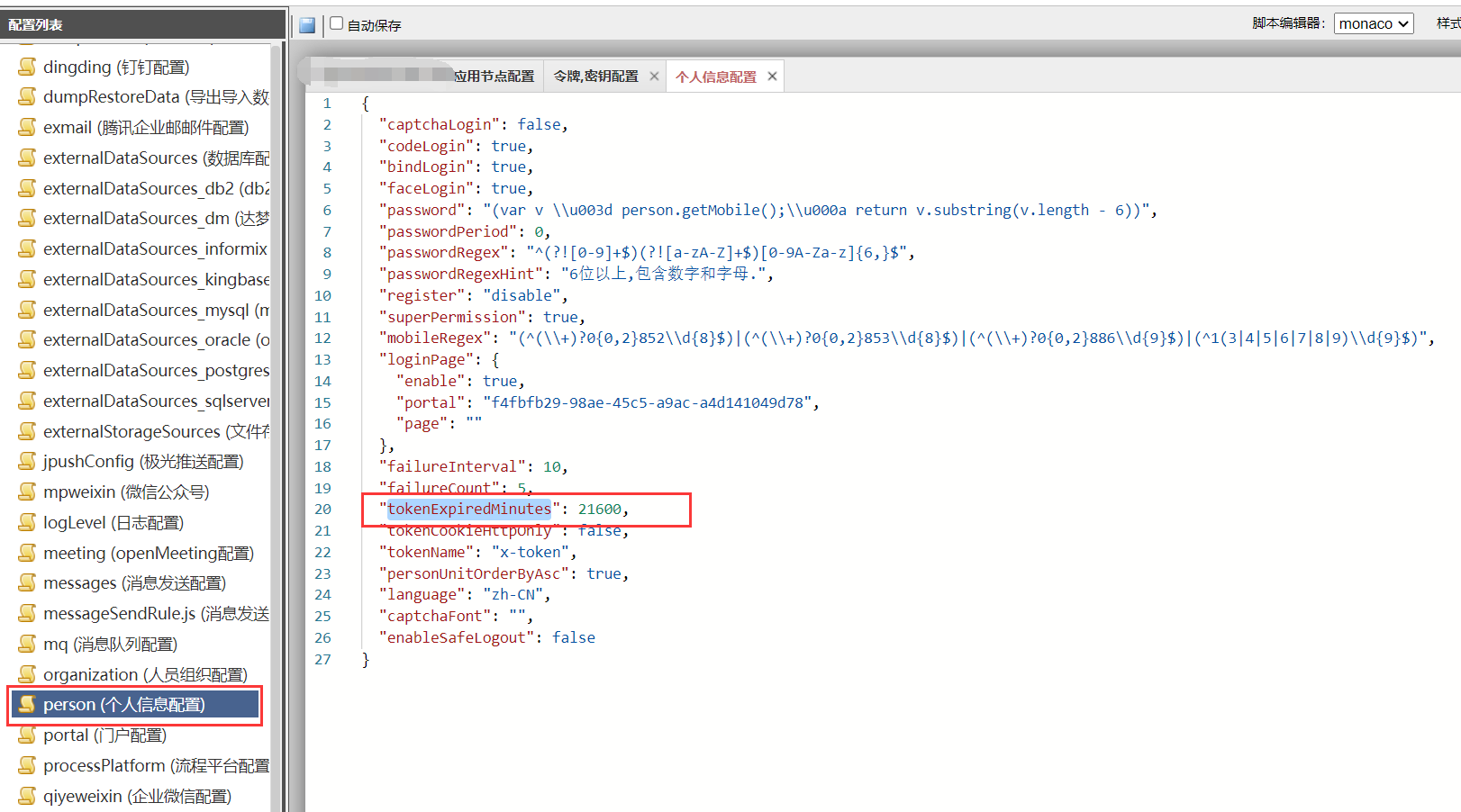Click the icon beside externalStorageSources
This screenshot has width=1461, height=812.
click(28, 431)
